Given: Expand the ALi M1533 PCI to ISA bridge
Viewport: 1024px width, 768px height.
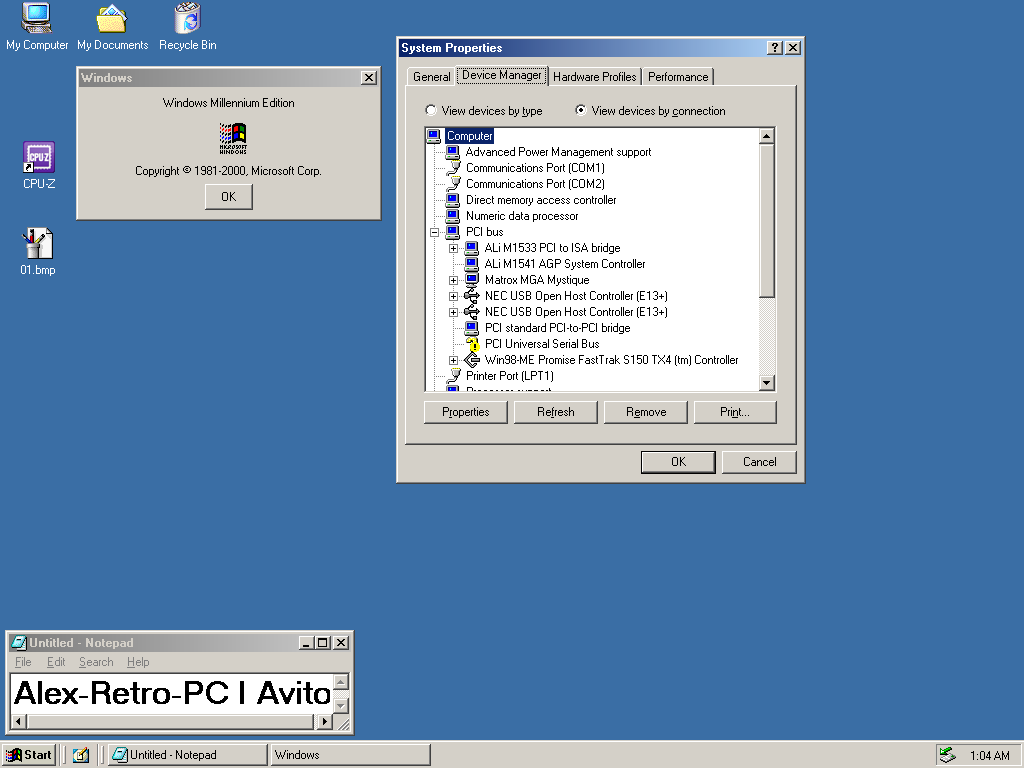Looking at the screenshot, I should coord(453,248).
